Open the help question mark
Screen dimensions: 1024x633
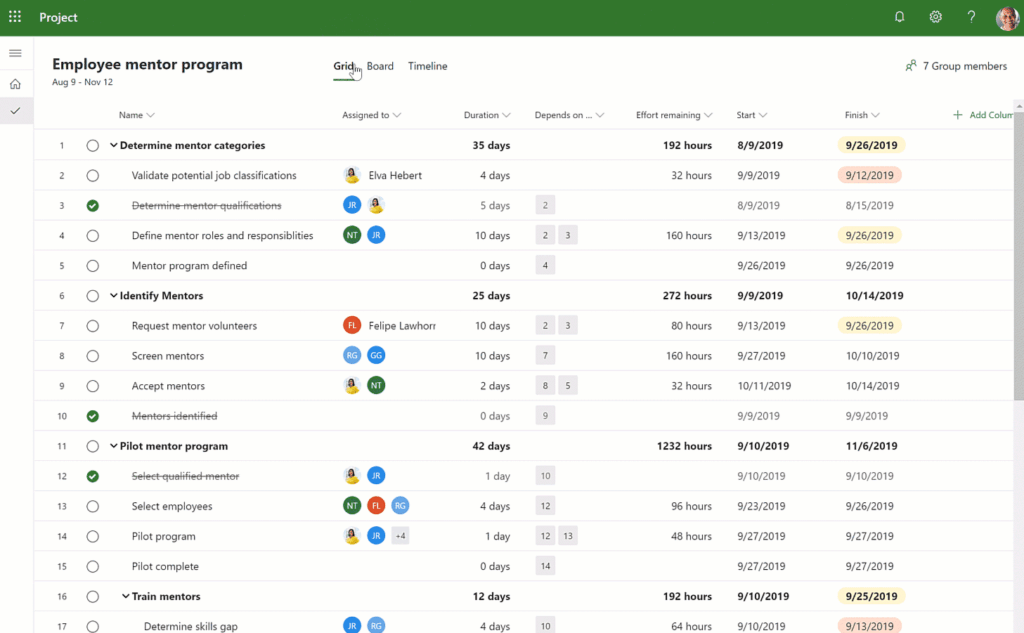971,17
